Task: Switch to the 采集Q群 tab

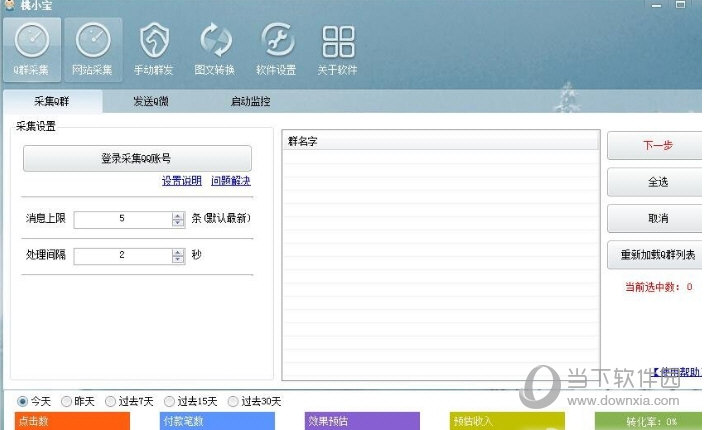Action: [x=53, y=101]
